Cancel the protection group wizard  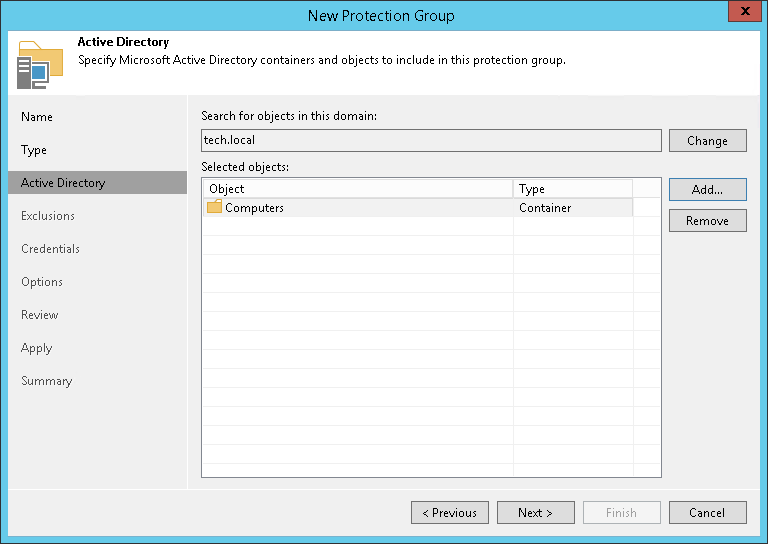coord(707,513)
